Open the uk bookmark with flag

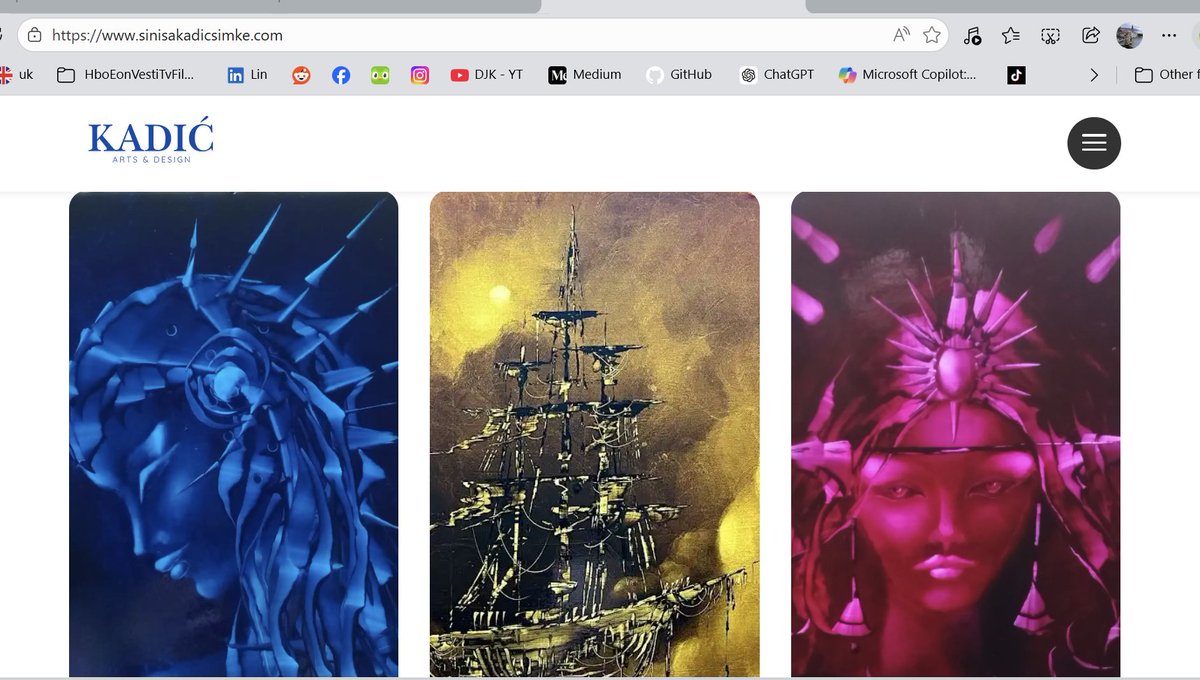point(17,75)
